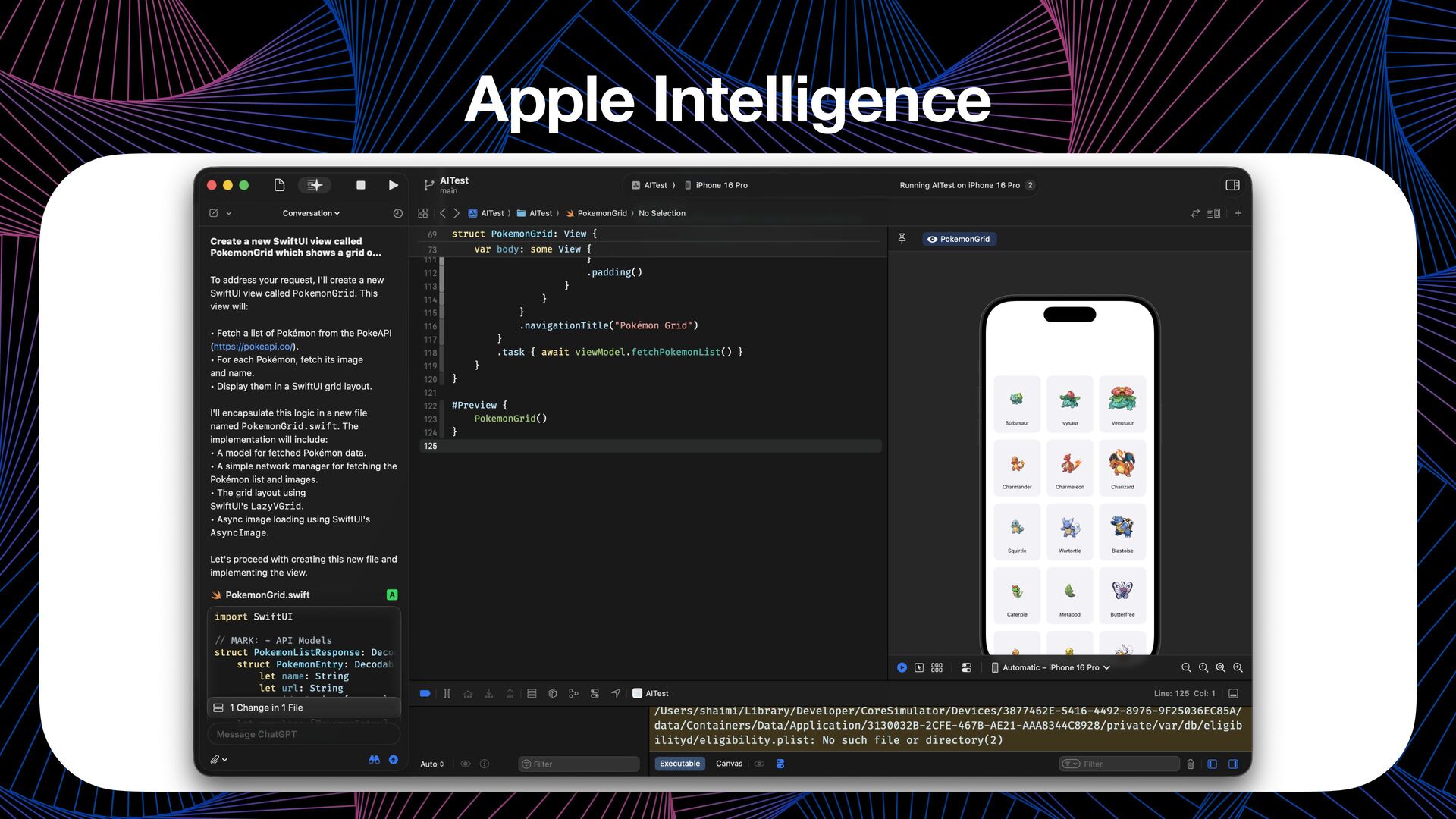Open the source control branch icon
The width and height of the screenshot is (1456, 819).
(429, 185)
